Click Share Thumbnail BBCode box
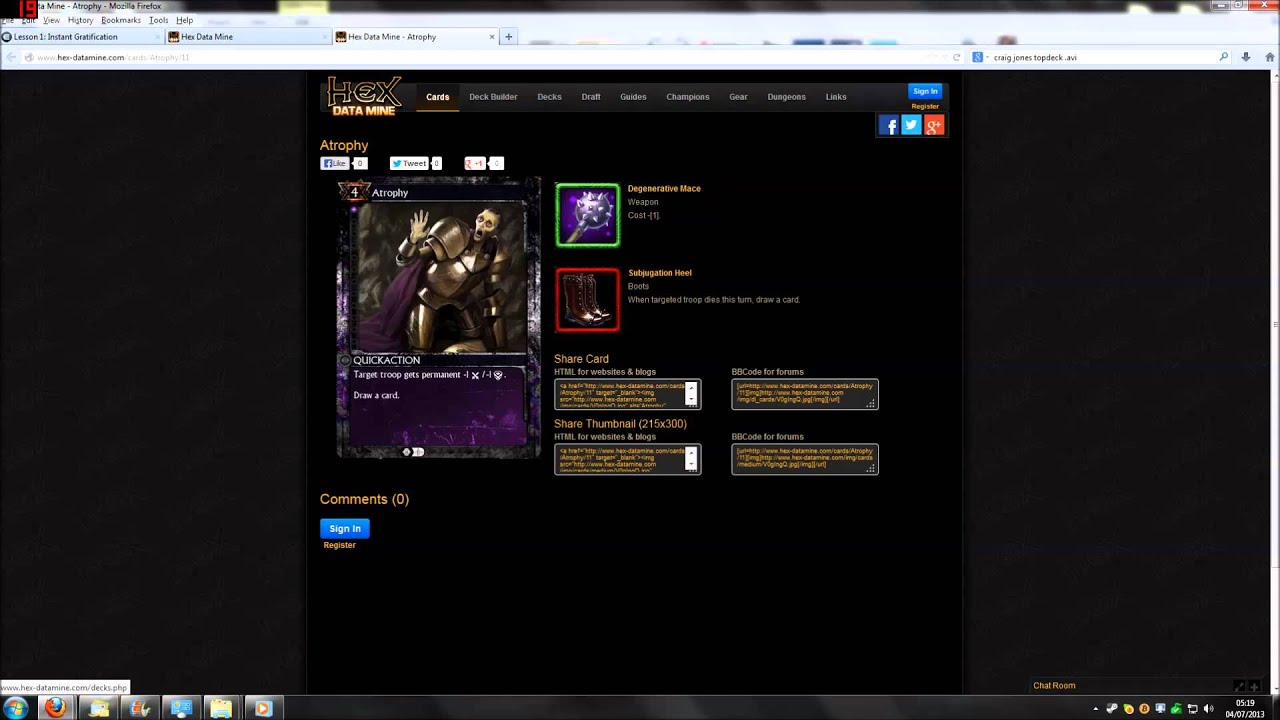The height and width of the screenshot is (720, 1280). click(805, 459)
